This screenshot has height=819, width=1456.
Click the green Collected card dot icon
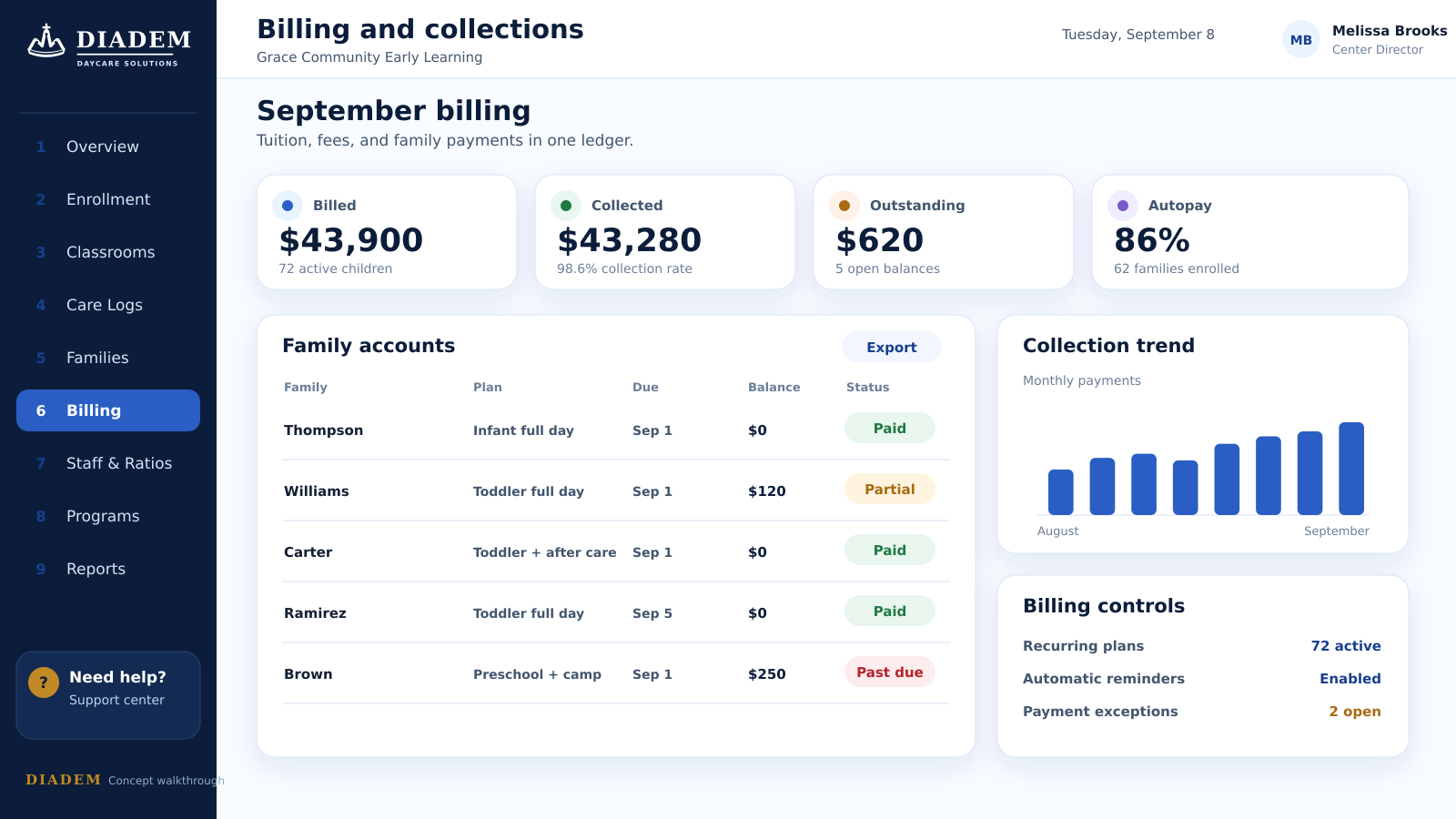tap(566, 206)
